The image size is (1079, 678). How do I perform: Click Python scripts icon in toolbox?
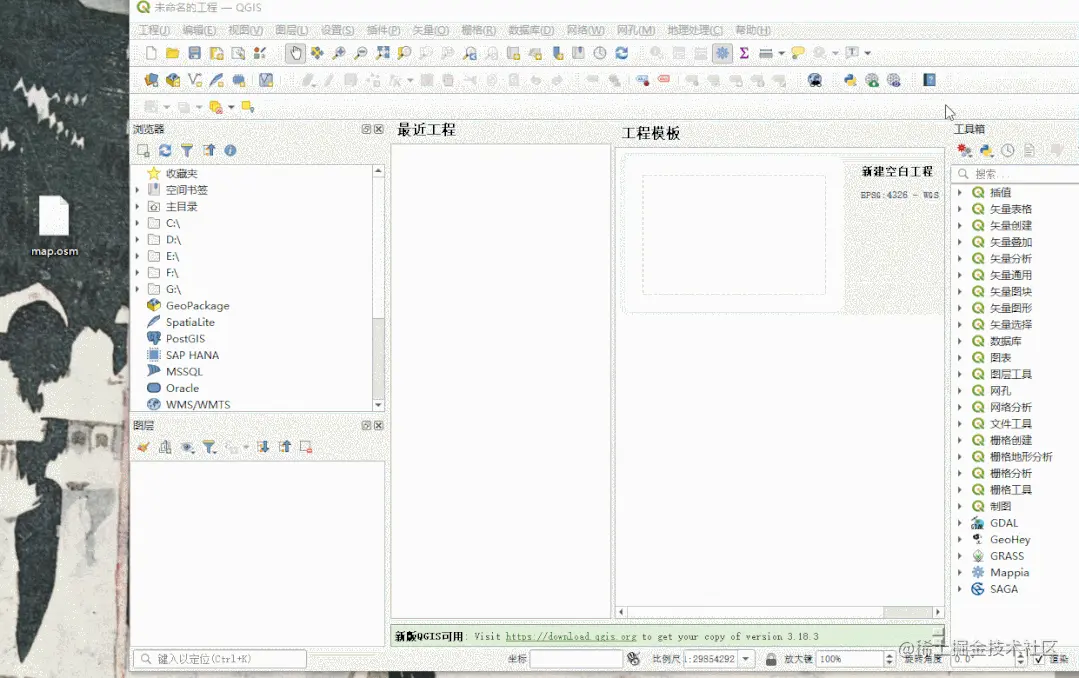point(986,150)
